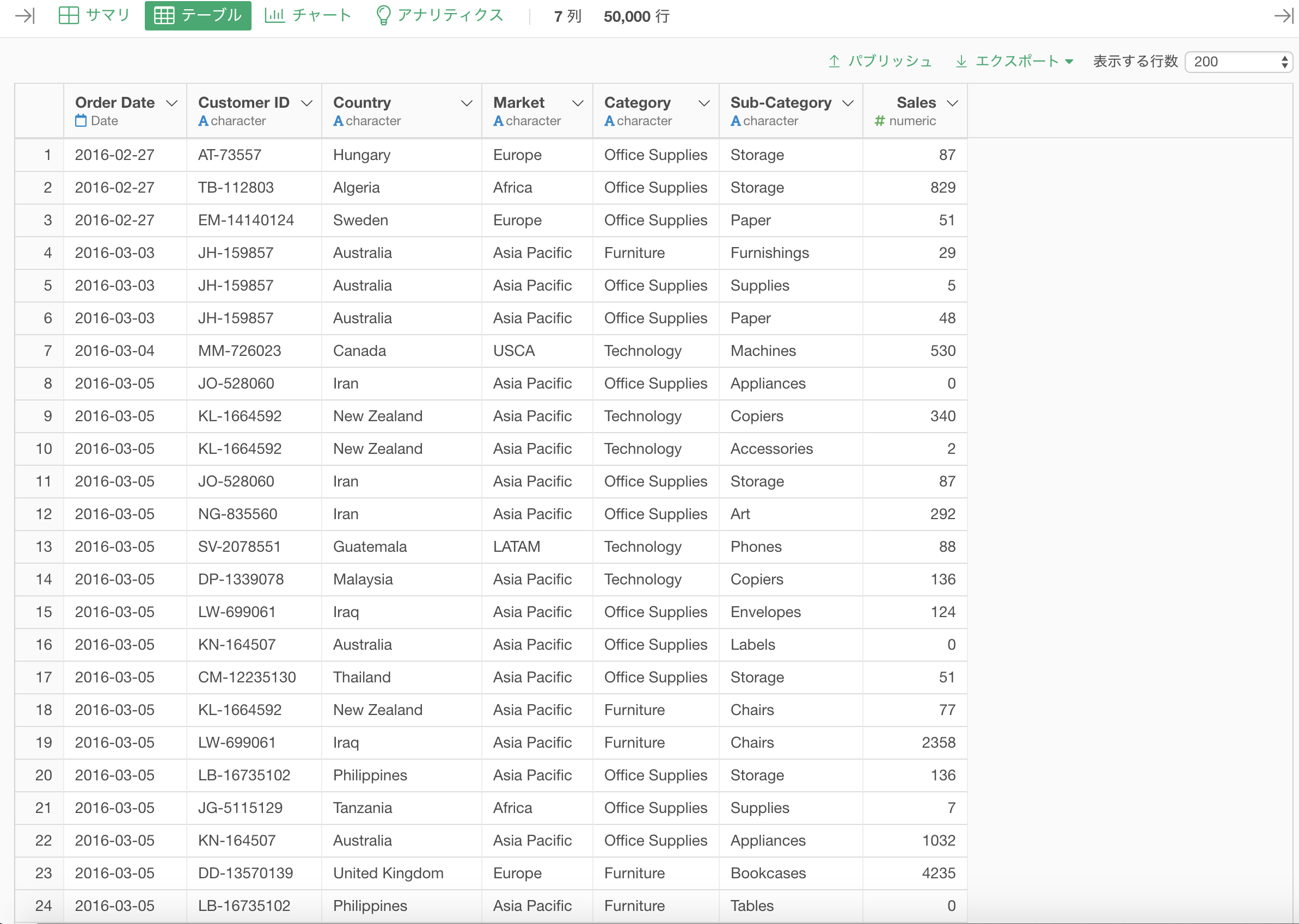The height and width of the screenshot is (924, 1299).
Task: Click the character type icon under Sub-Category
Action: point(736,121)
